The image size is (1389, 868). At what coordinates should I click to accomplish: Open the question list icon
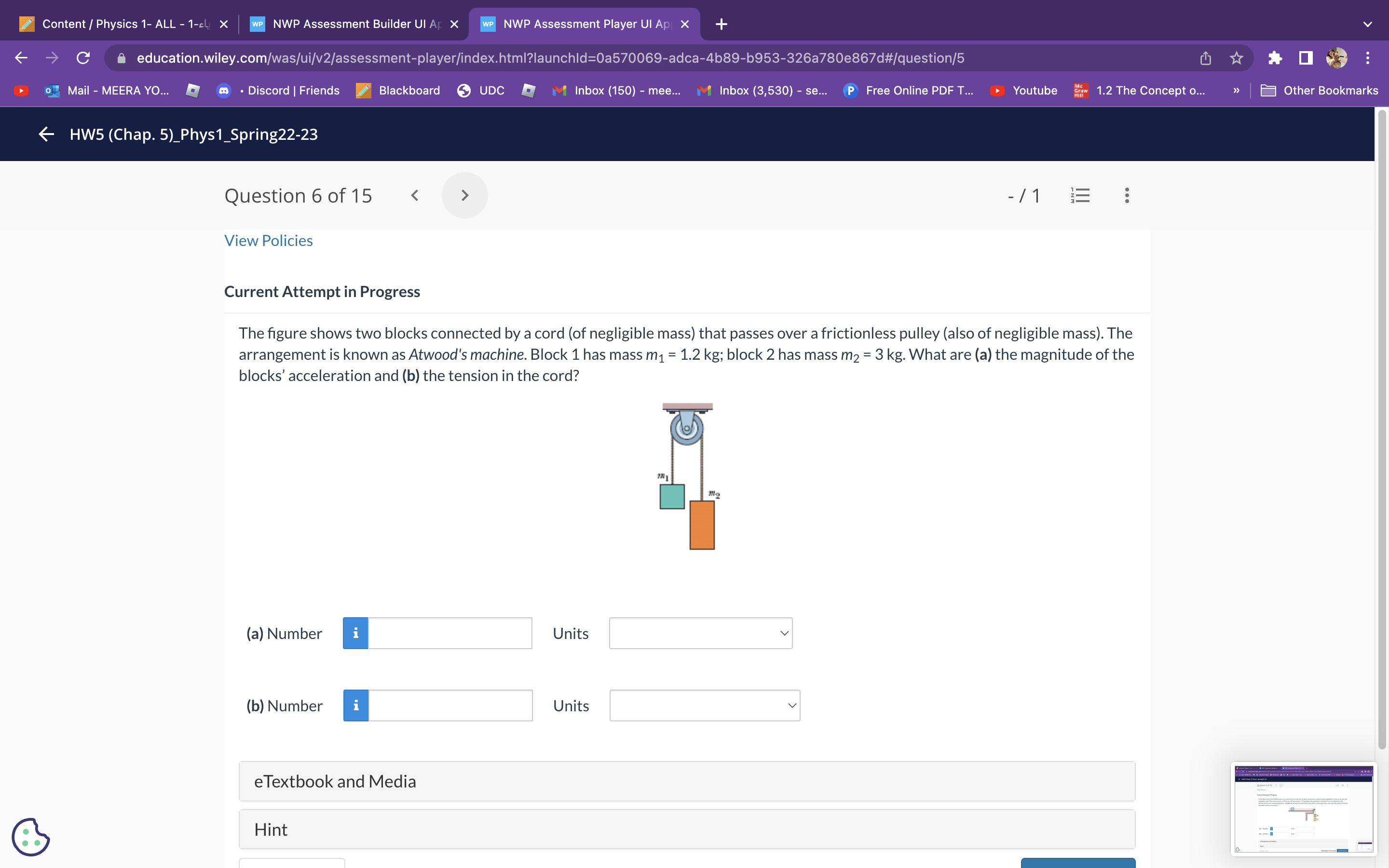[x=1080, y=196]
